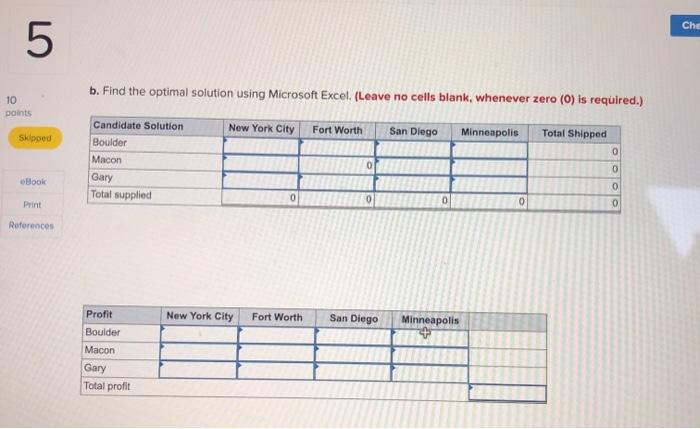
Task: Click the Total Shipped value for Gary row
Action: pos(574,186)
